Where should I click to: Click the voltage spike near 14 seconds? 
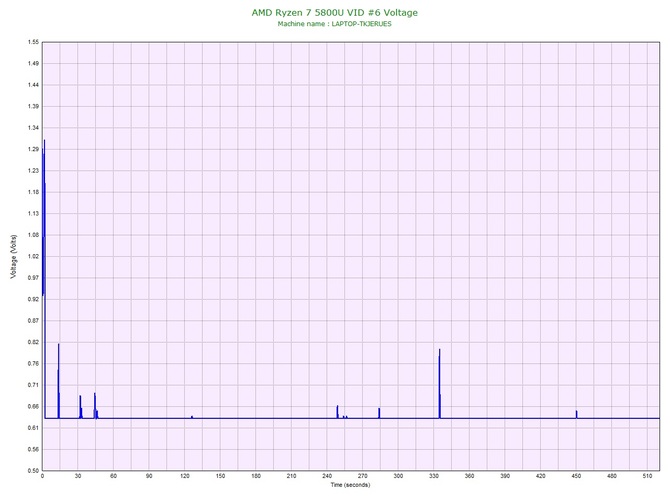(59, 381)
